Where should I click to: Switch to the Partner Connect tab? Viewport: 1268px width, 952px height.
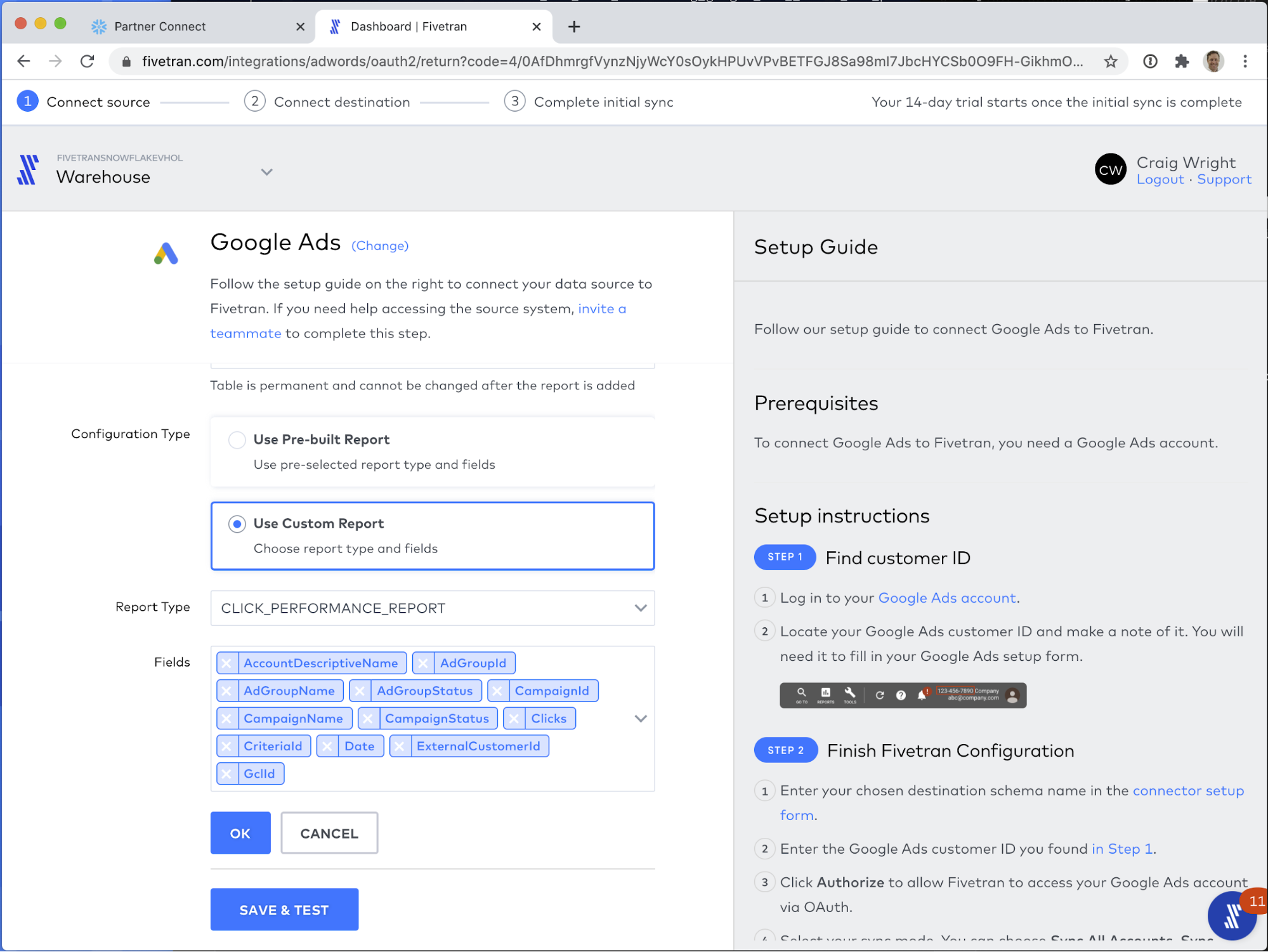(x=160, y=27)
